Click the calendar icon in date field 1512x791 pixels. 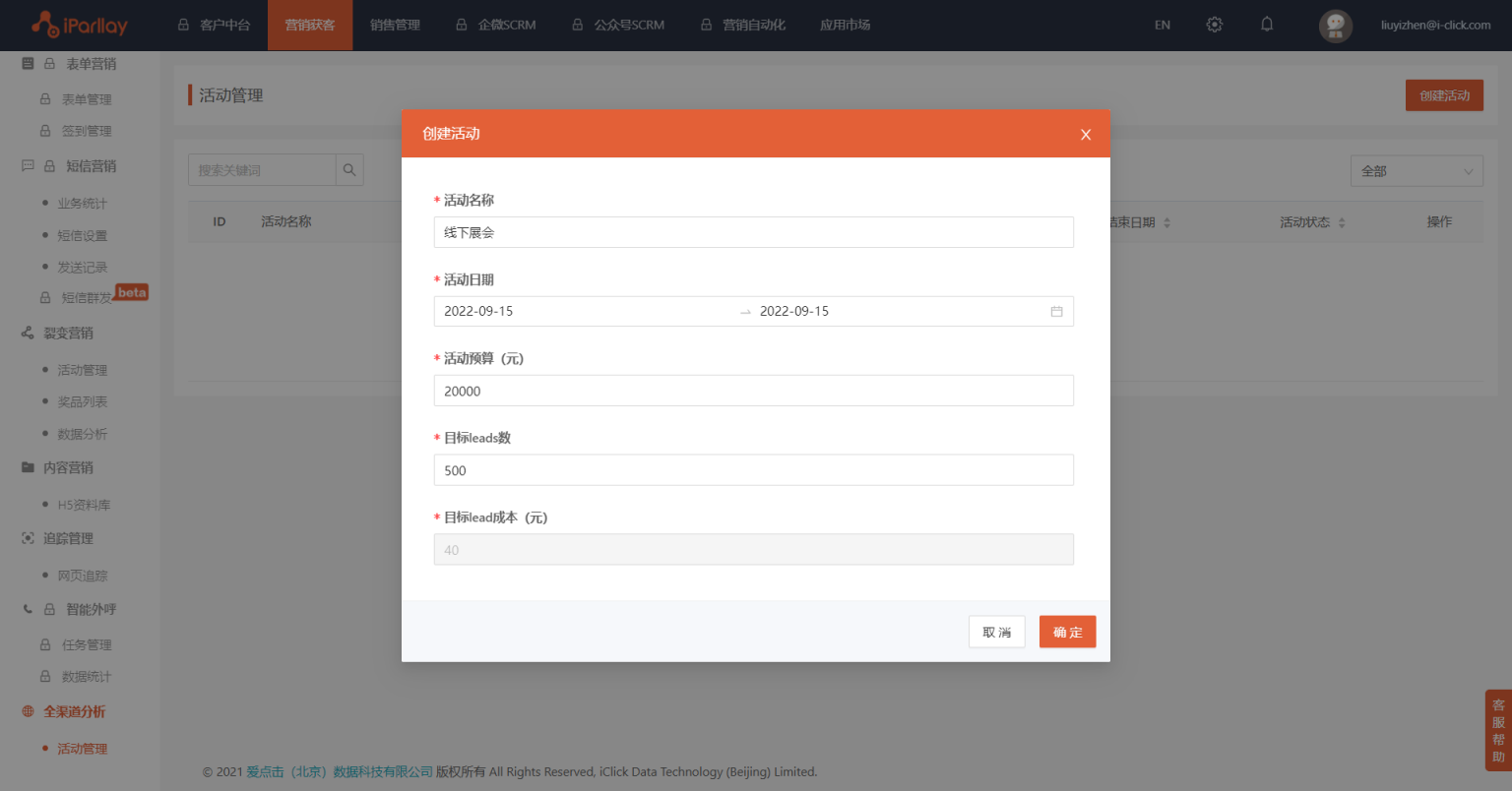(x=1056, y=312)
